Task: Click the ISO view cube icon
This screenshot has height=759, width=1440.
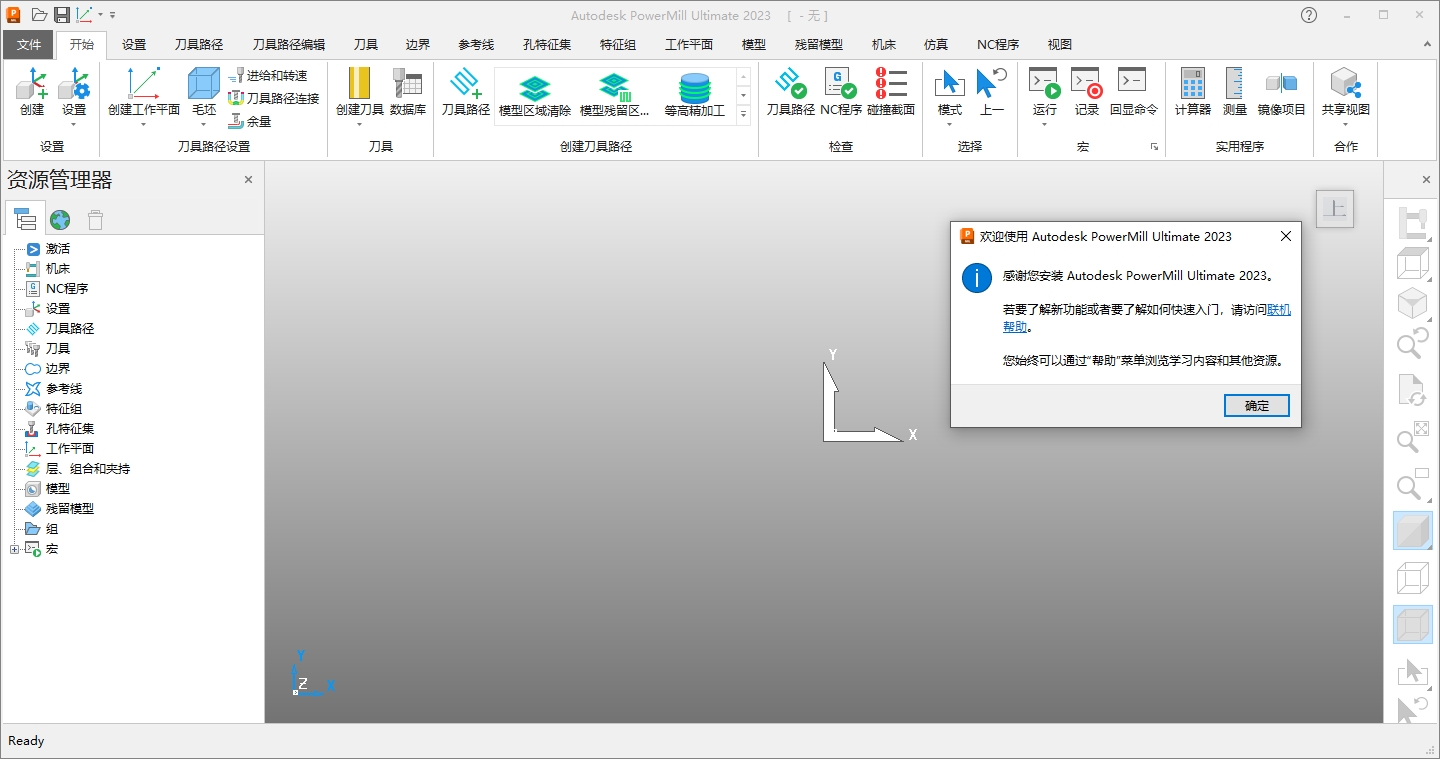Action: coord(1413,302)
